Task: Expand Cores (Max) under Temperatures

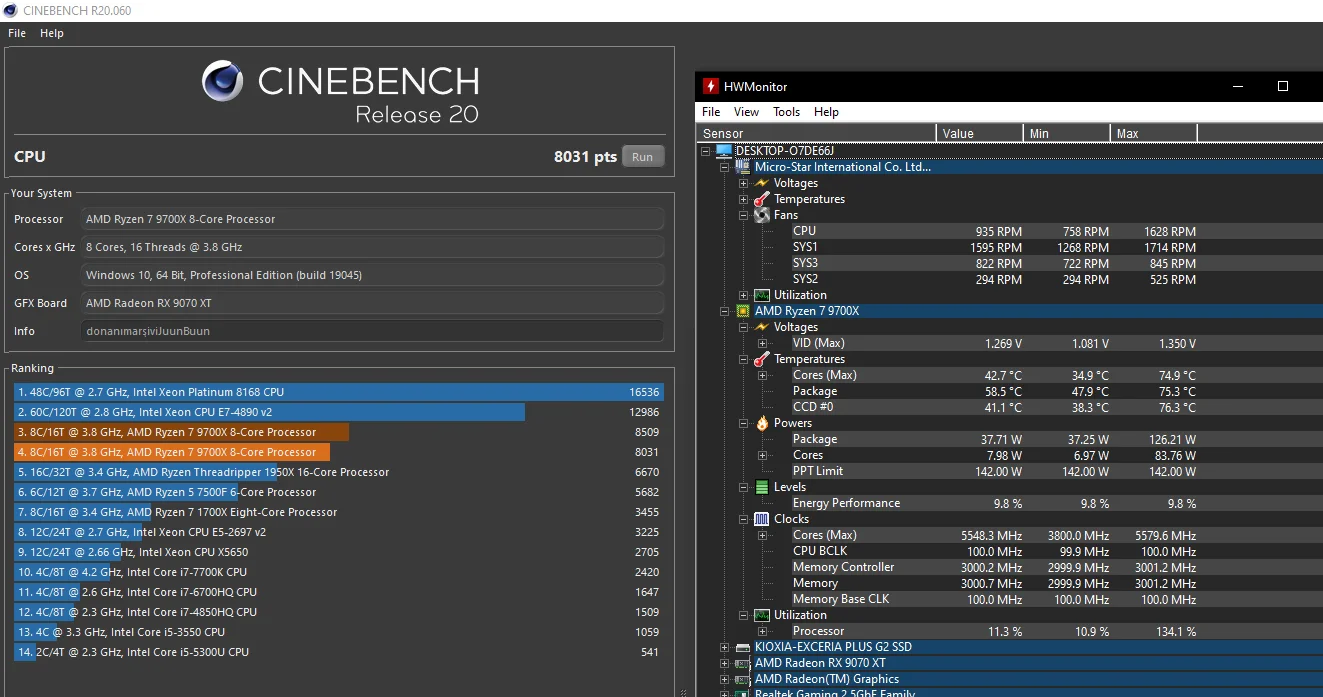Action: [762, 375]
